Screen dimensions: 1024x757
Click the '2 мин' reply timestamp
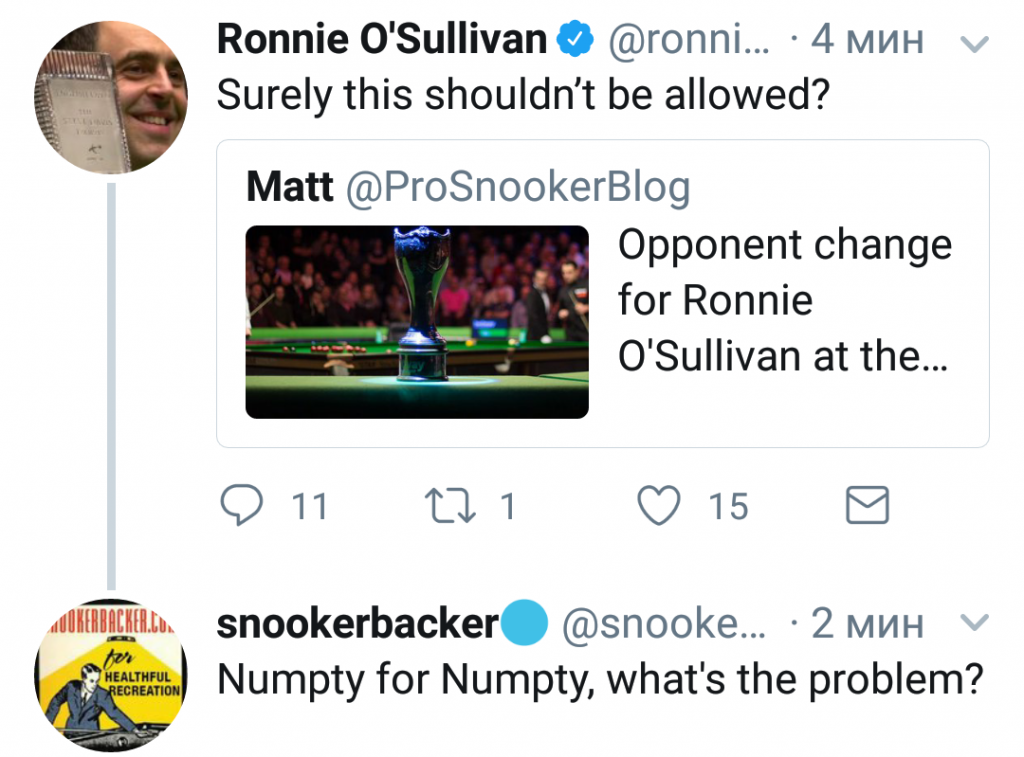[865, 624]
